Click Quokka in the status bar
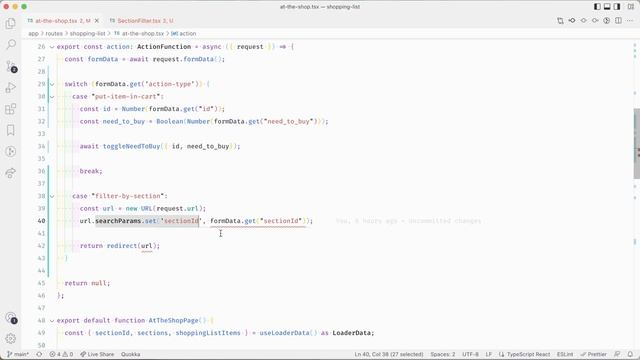This screenshot has height=360, width=640. [x=131, y=354]
